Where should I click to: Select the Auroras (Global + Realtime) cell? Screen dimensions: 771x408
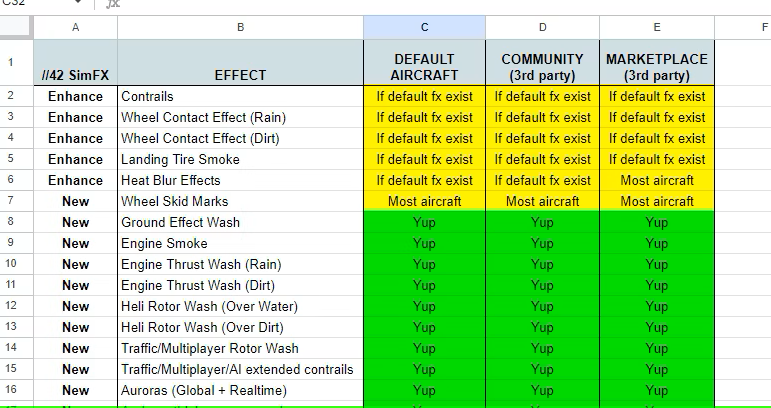pos(240,390)
